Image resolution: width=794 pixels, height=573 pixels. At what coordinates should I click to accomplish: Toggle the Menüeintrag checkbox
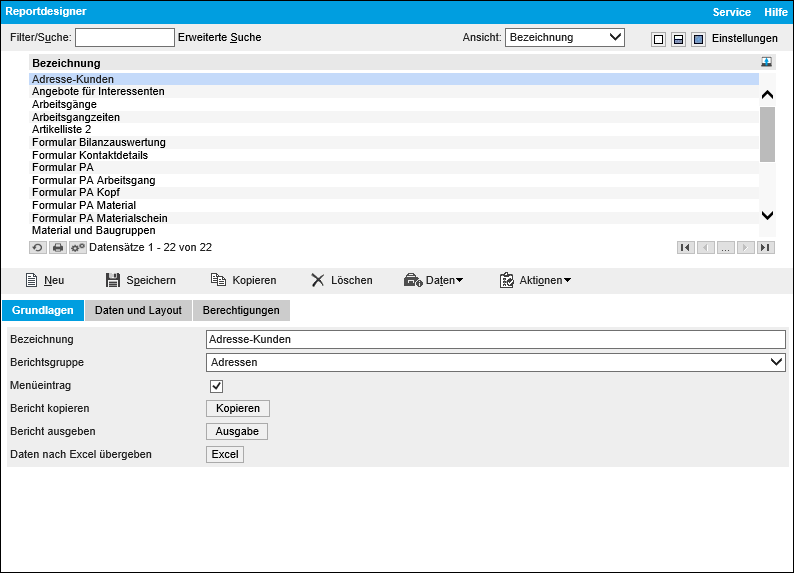[216, 386]
